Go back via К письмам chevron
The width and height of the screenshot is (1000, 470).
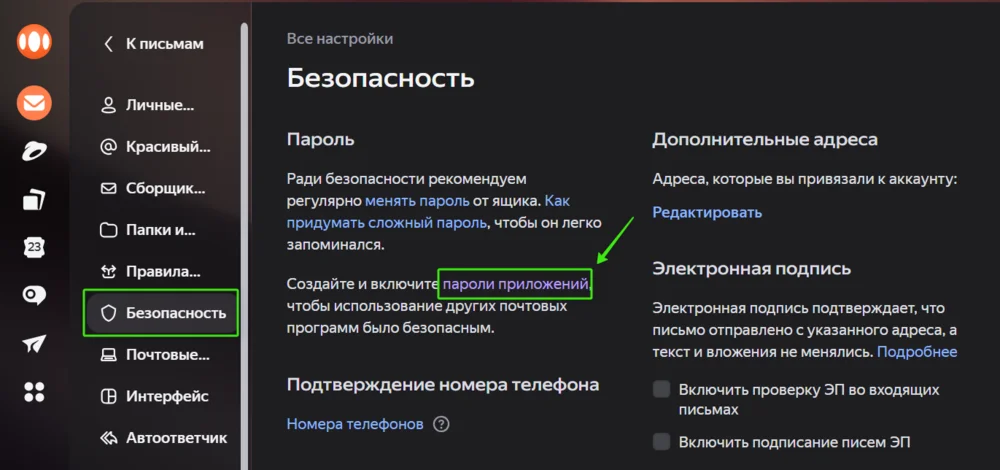(x=108, y=44)
